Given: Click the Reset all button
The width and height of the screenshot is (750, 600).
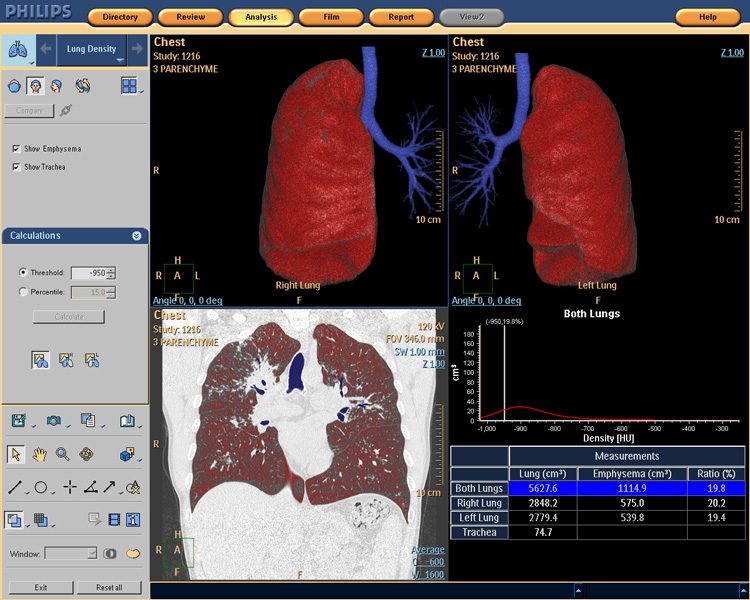Looking at the screenshot, I should point(109,587).
